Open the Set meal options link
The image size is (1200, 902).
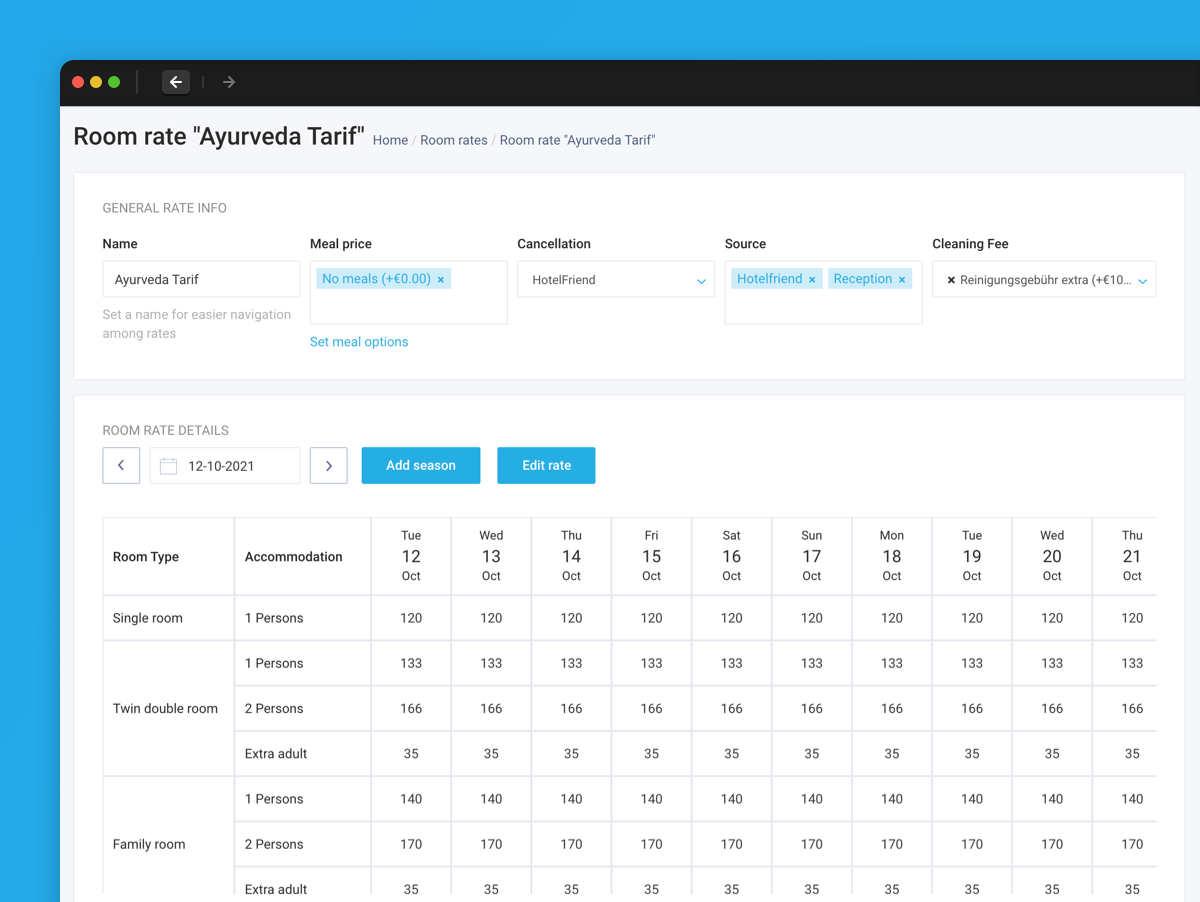[x=359, y=342]
